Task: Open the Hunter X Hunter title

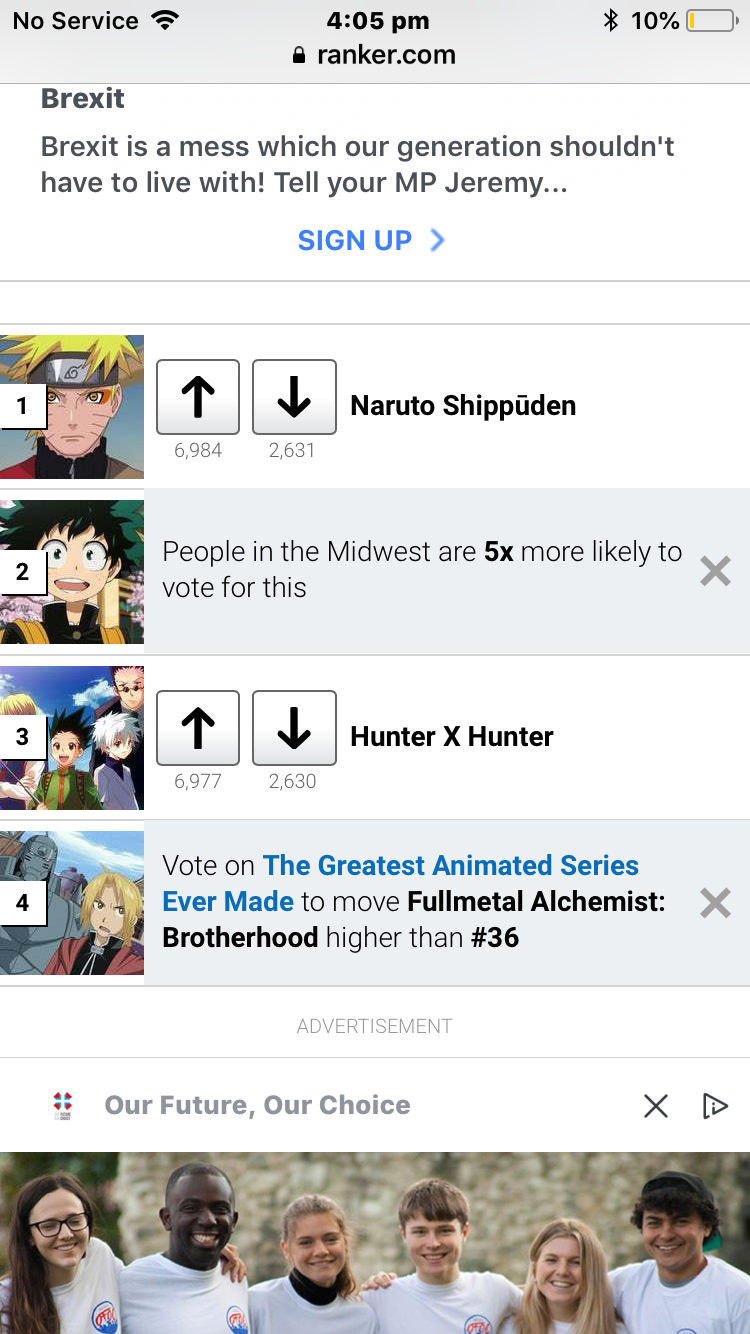Action: (x=451, y=737)
